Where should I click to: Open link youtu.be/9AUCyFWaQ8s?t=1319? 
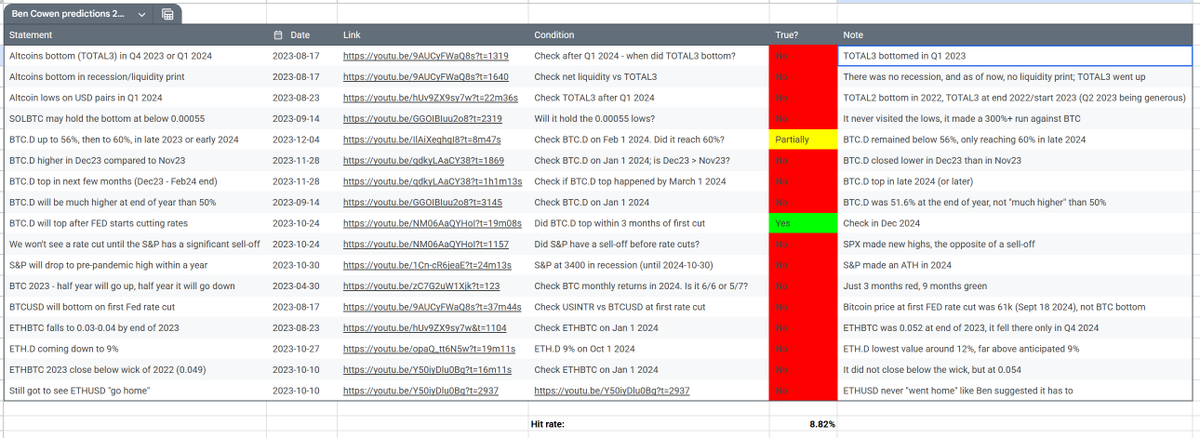point(426,56)
